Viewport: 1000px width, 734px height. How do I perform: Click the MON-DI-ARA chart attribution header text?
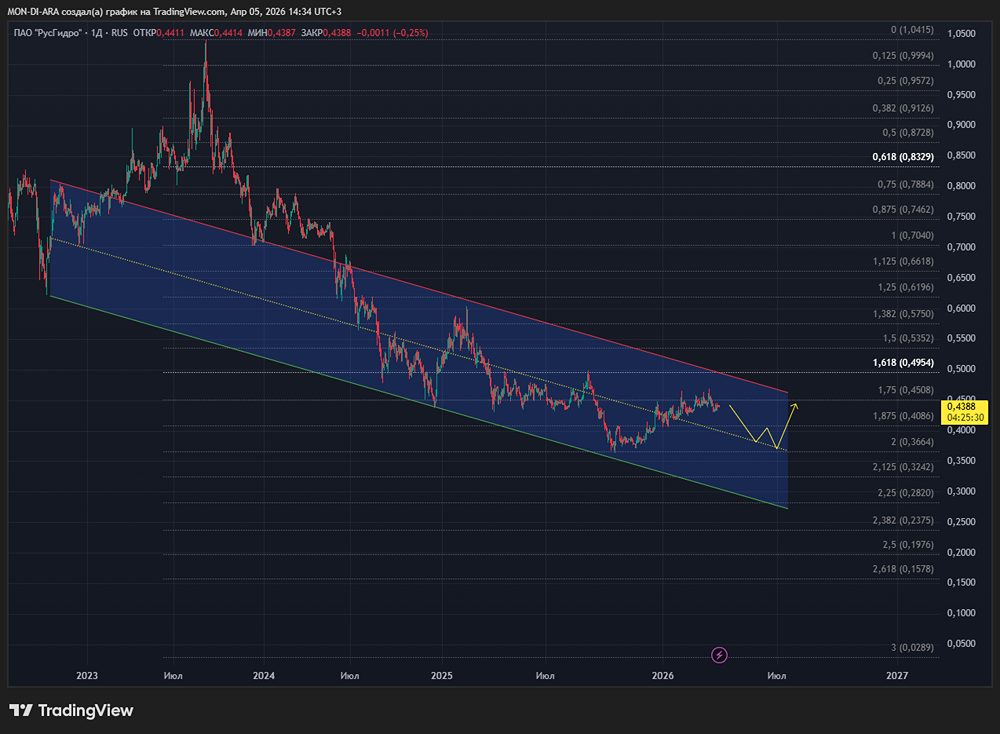click(174, 11)
